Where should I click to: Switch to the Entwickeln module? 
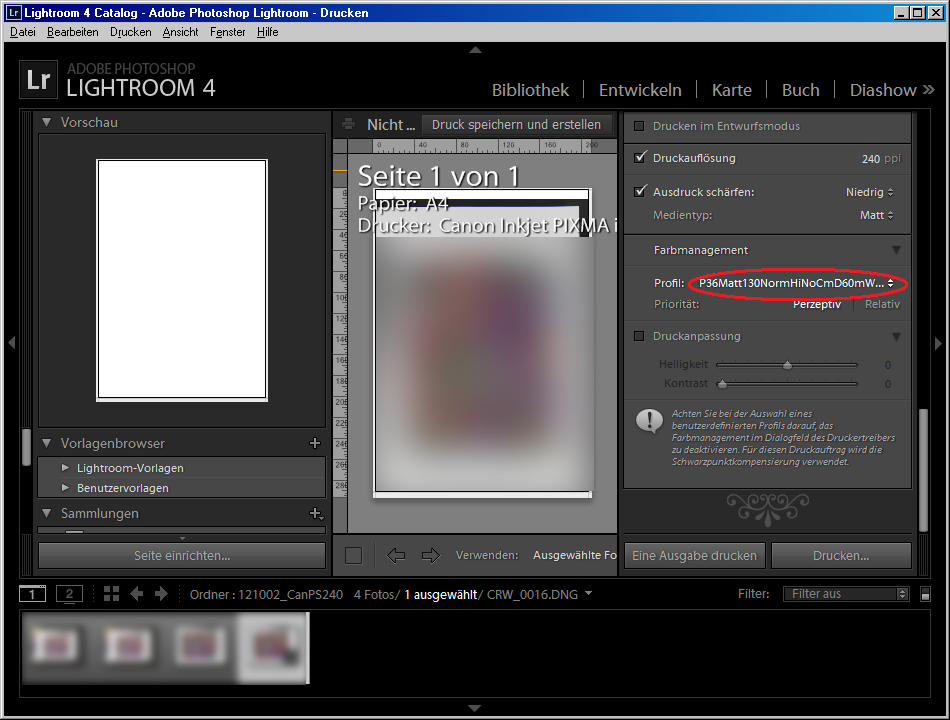(x=639, y=89)
